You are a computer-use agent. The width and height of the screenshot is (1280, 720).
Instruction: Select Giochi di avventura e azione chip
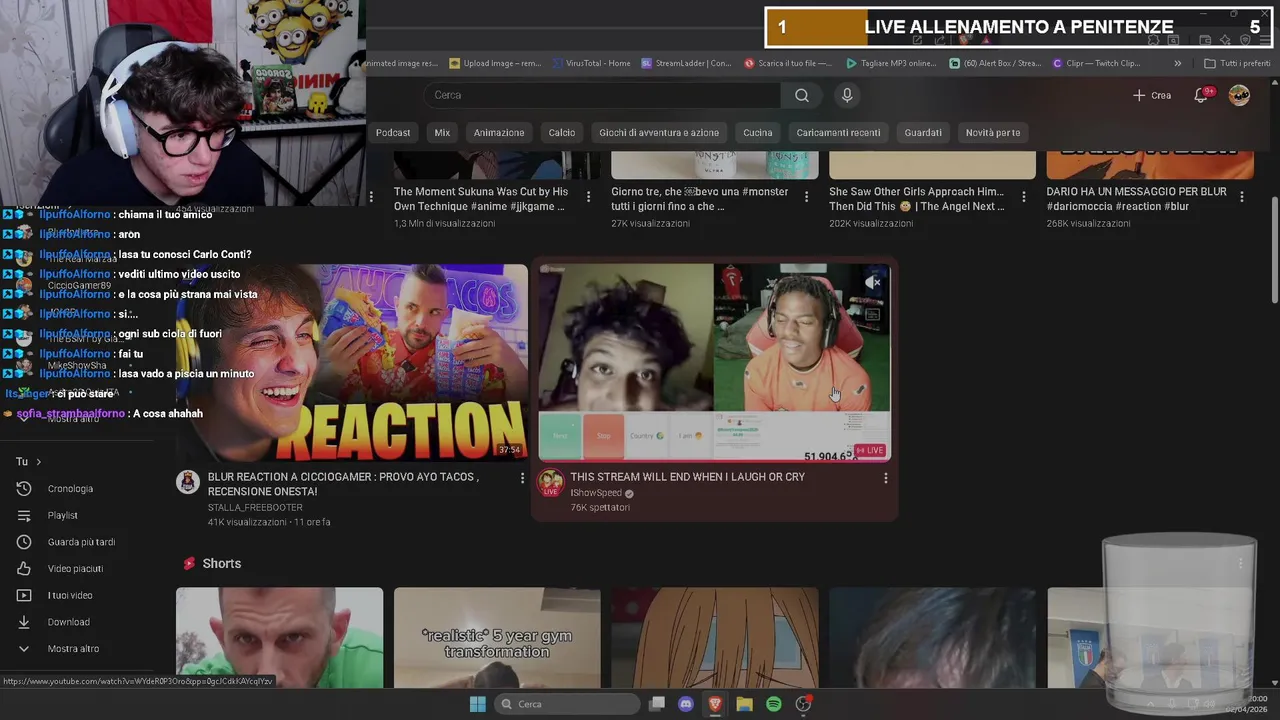[659, 133]
